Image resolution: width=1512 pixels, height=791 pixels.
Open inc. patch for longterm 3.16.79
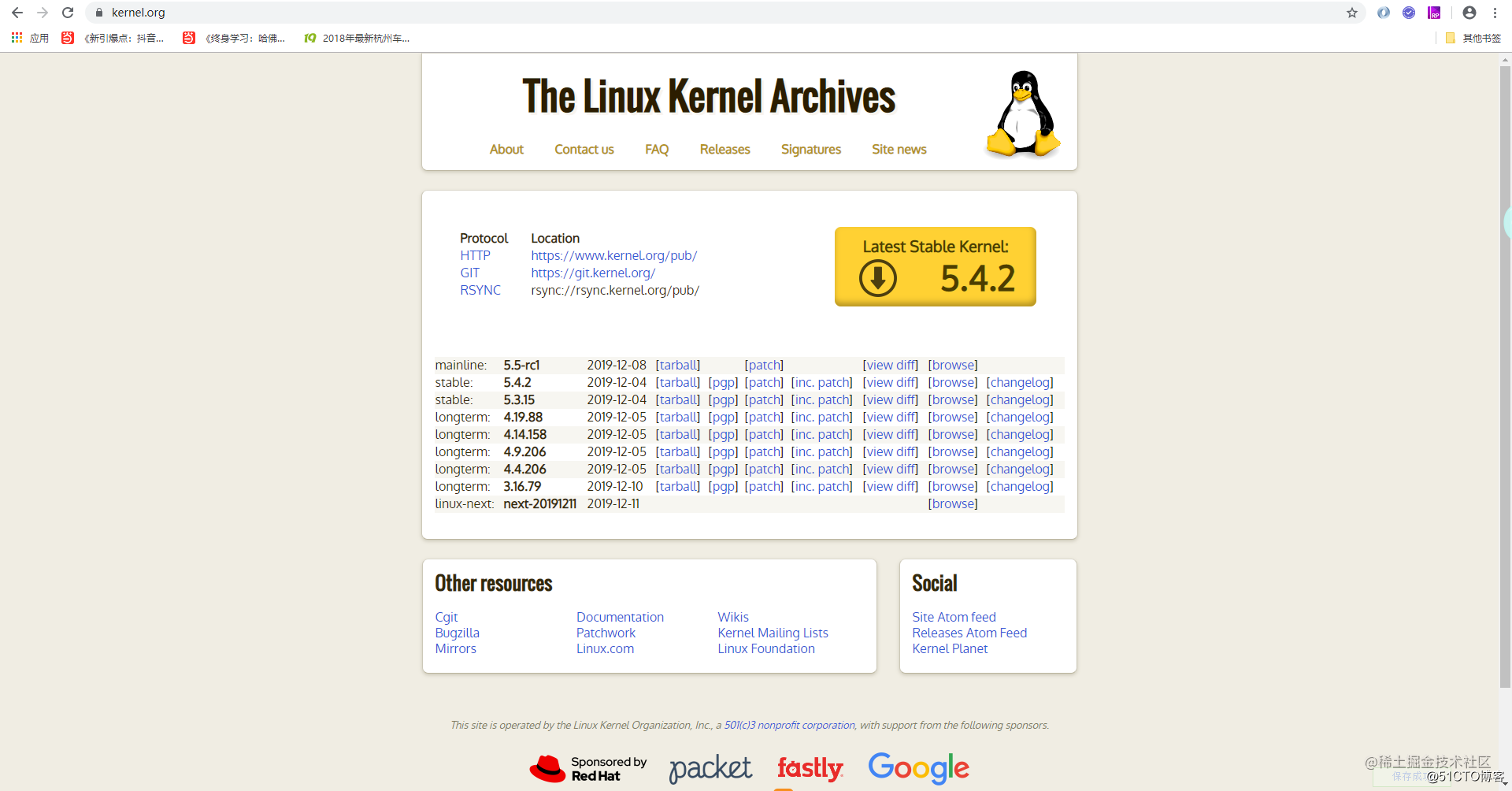coord(822,487)
